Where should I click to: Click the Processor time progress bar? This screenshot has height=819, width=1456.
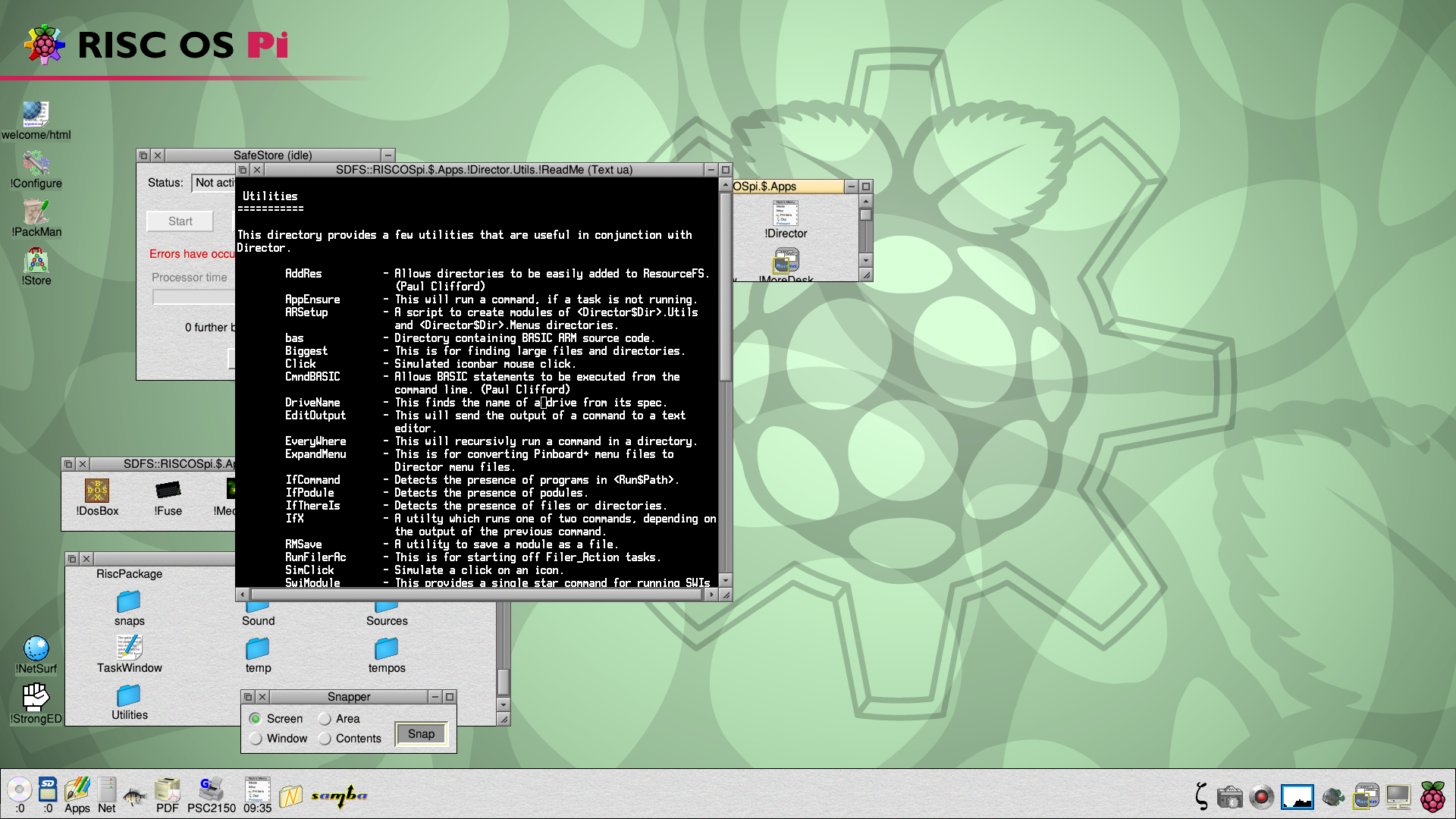pyautogui.click(x=193, y=297)
